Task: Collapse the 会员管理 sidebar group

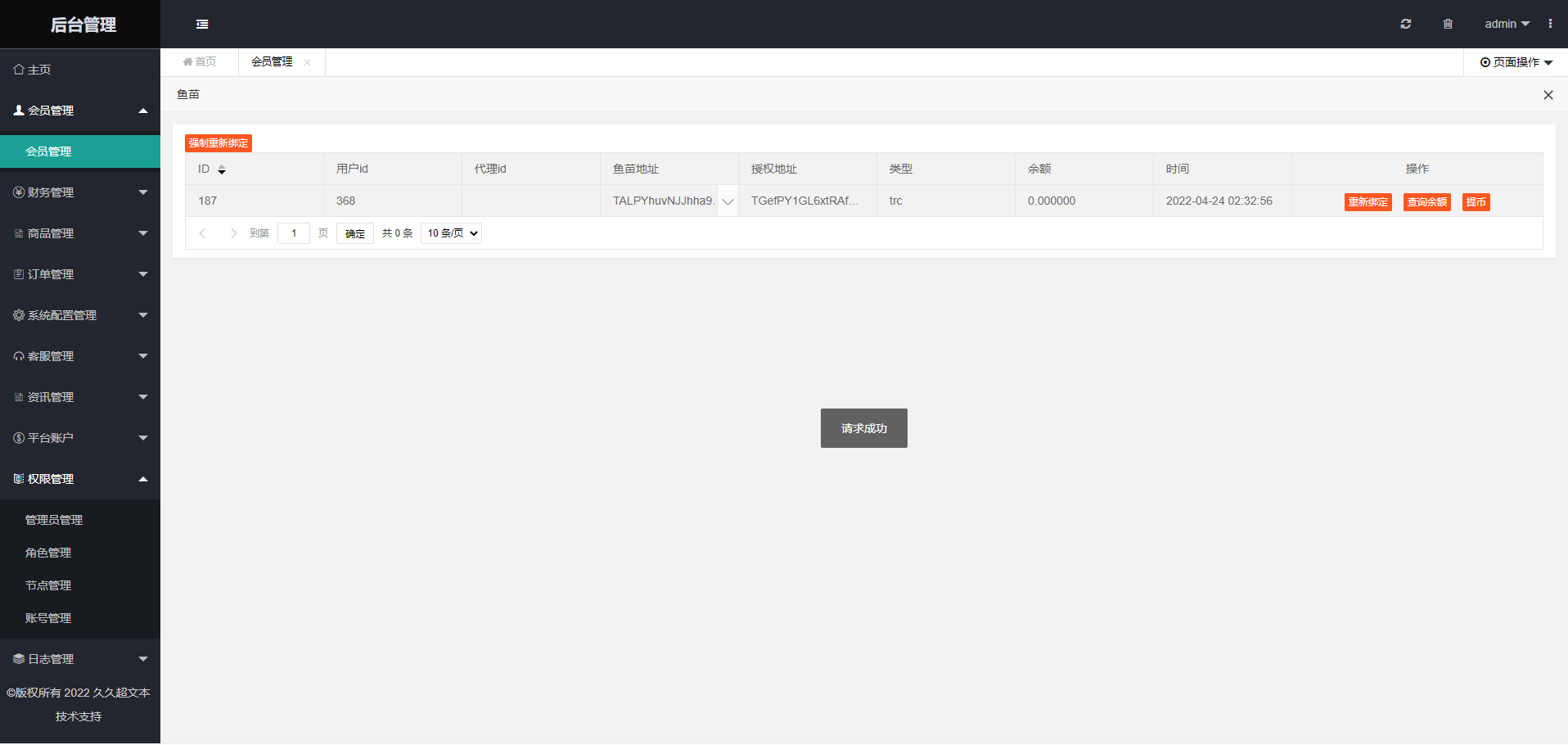Action: coord(80,111)
